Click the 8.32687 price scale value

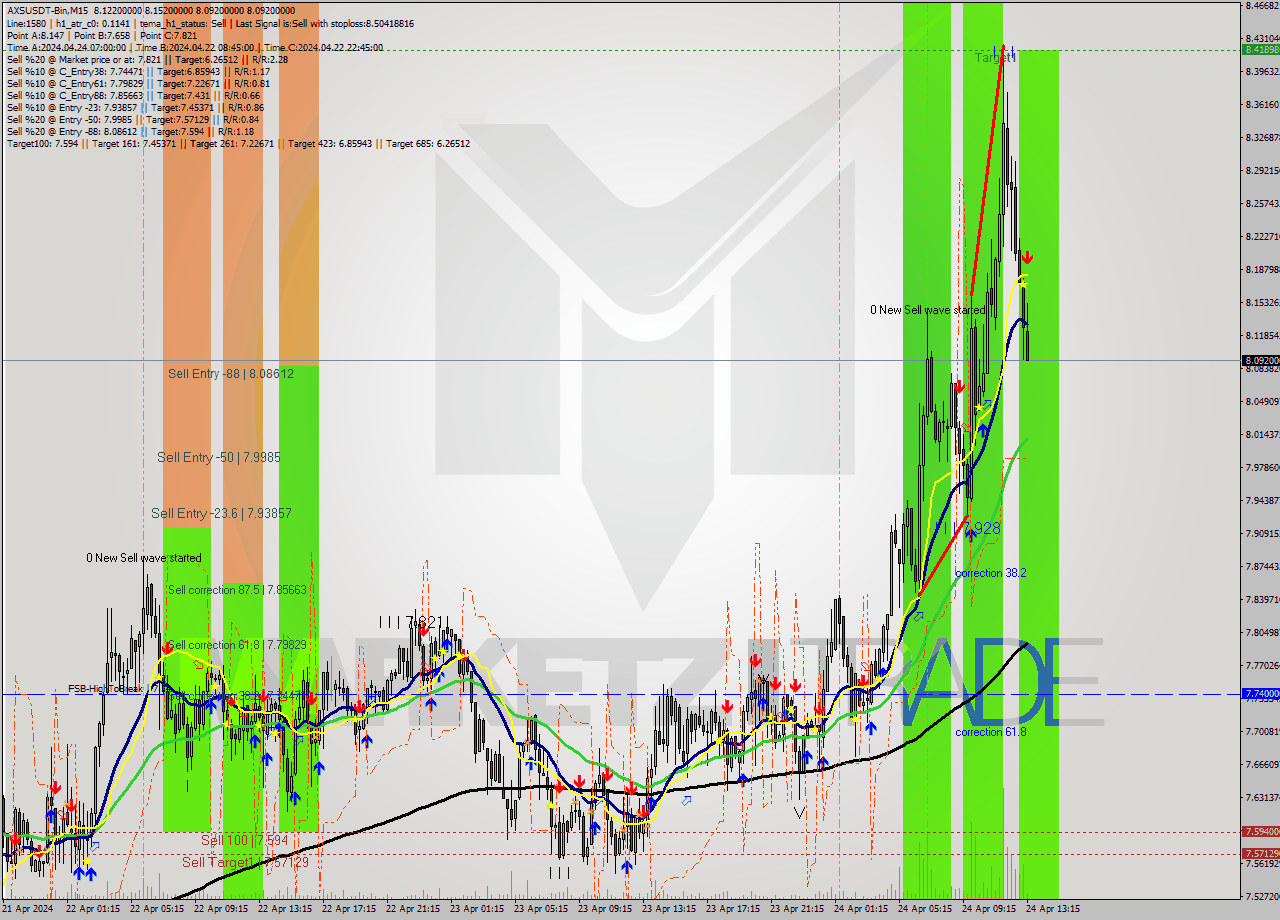(1262, 137)
